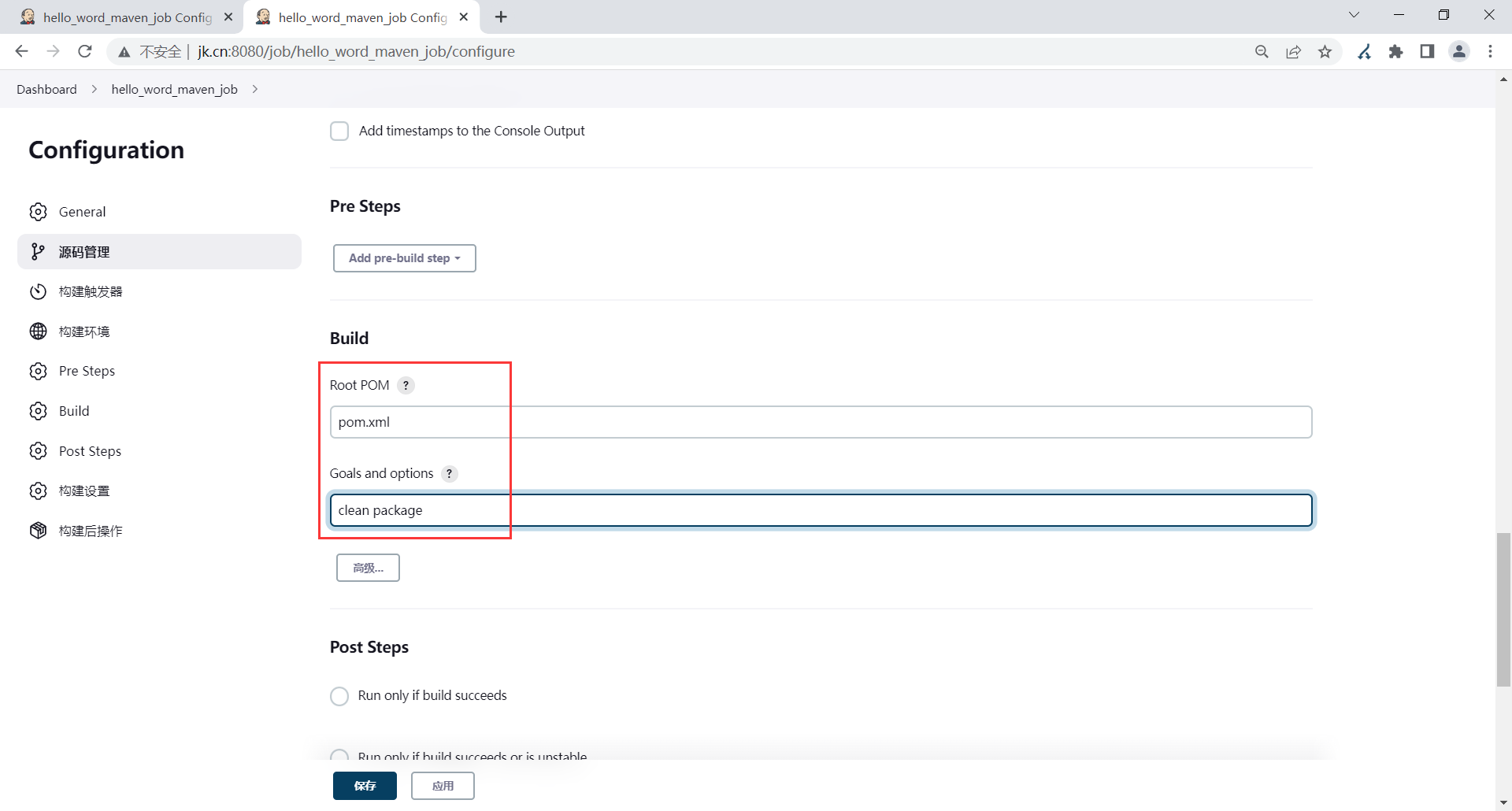Toggle the browser side panel

click(1427, 51)
